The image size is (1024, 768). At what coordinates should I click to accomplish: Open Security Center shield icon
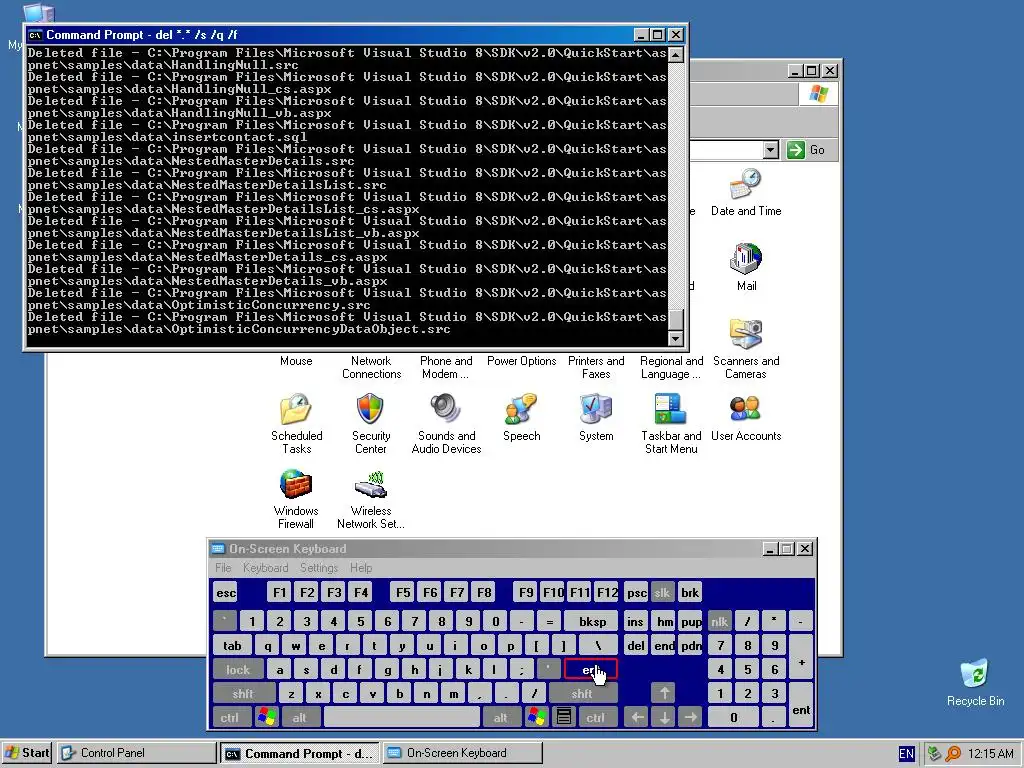[x=370, y=409]
